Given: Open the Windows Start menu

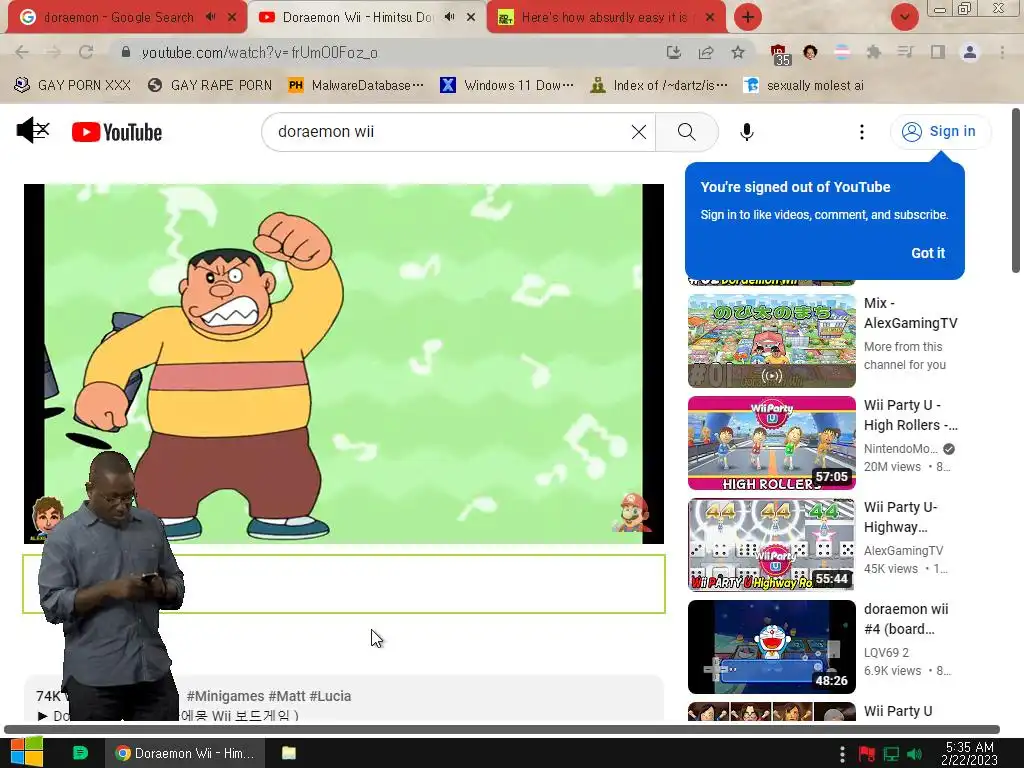Looking at the screenshot, I should [27, 752].
